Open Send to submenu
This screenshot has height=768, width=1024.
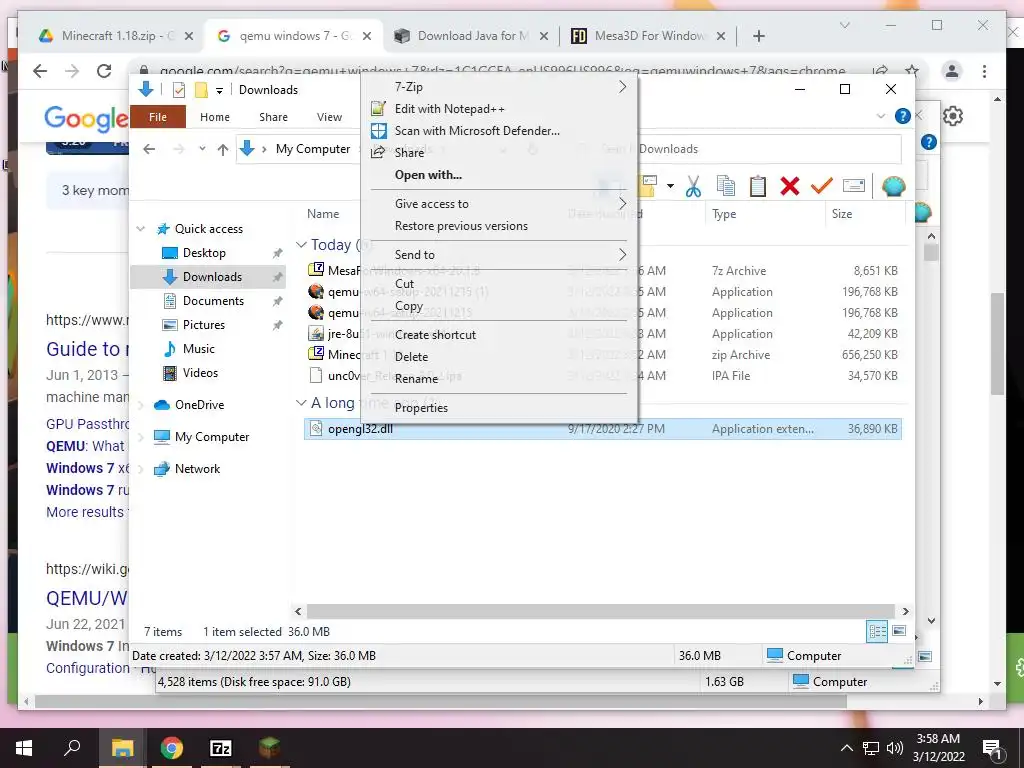[x=500, y=255]
